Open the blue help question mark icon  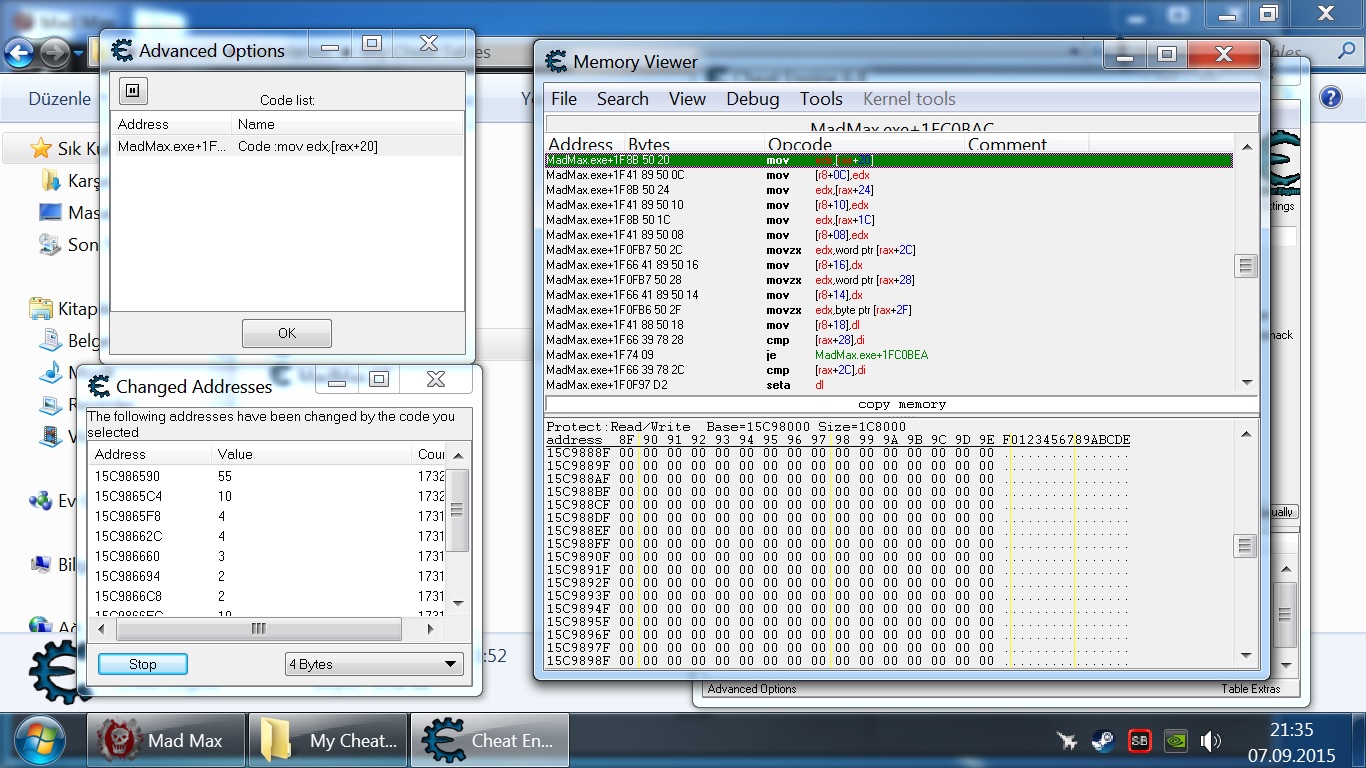[1331, 97]
